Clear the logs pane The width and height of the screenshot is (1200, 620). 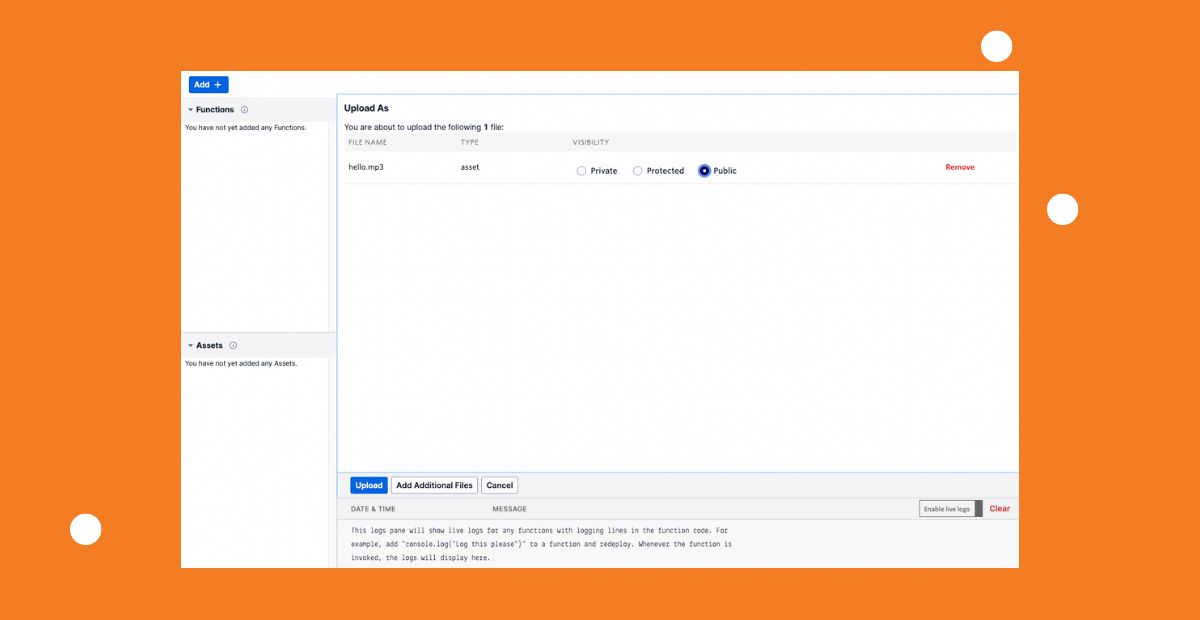[999, 509]
